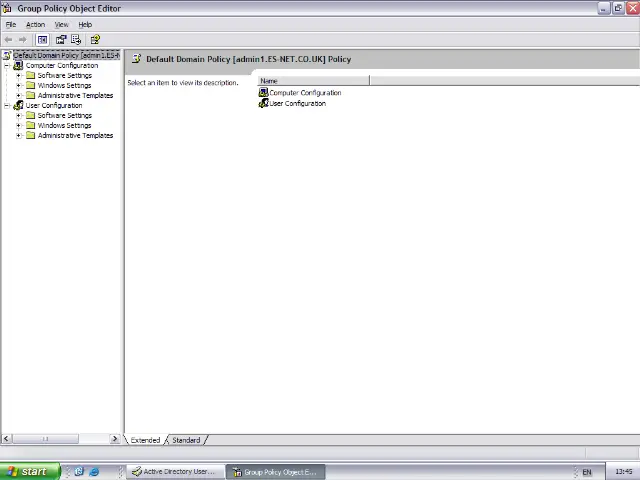Click the Start button
The width and height of the screenshot is (640, 480).
(x=28, y=472)
